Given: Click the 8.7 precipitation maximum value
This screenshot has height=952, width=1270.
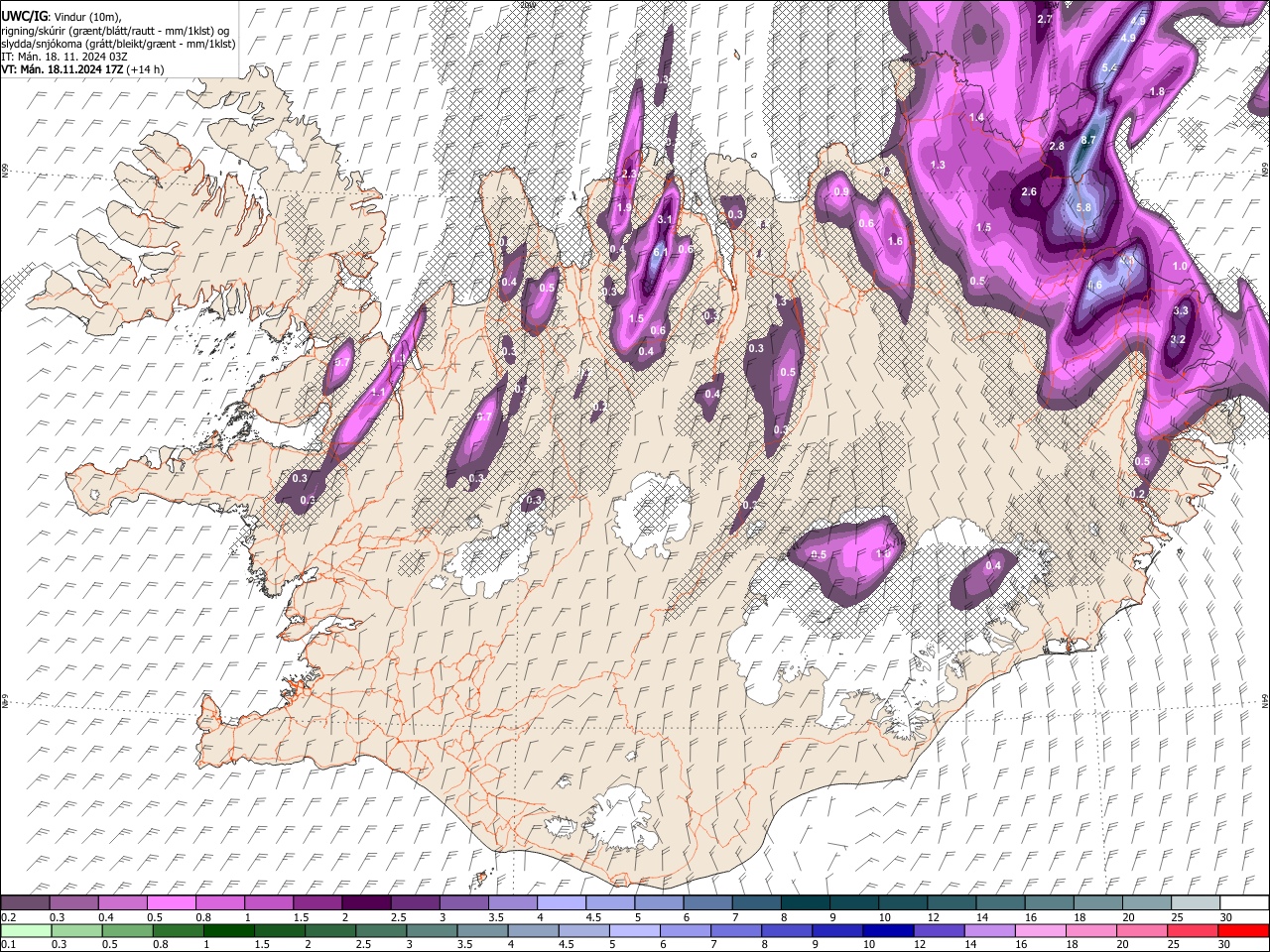Looking at the screenshot, I should [1087, 141].
